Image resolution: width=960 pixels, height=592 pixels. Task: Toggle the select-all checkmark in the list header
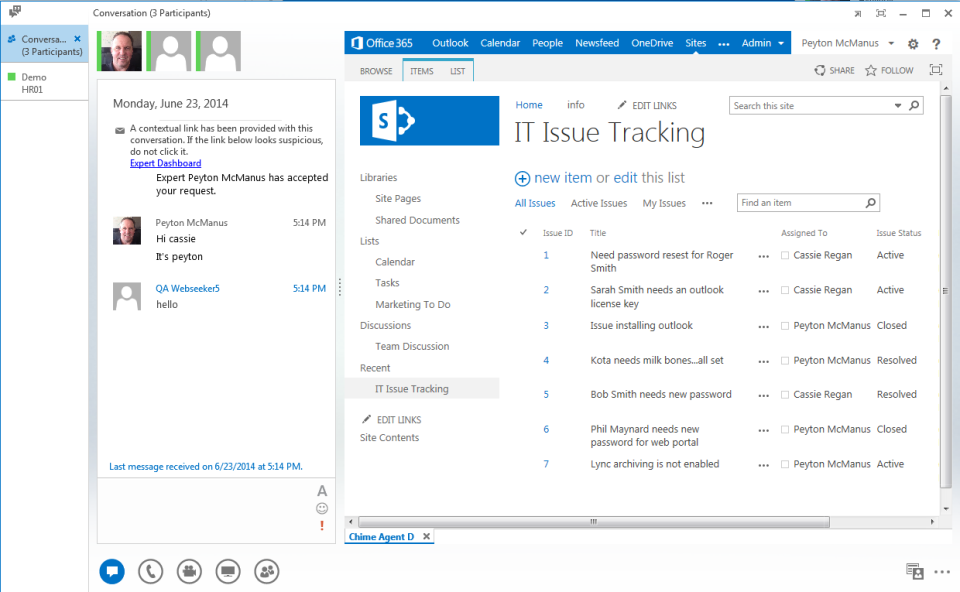pyautogui.click(x=523, y=232)
